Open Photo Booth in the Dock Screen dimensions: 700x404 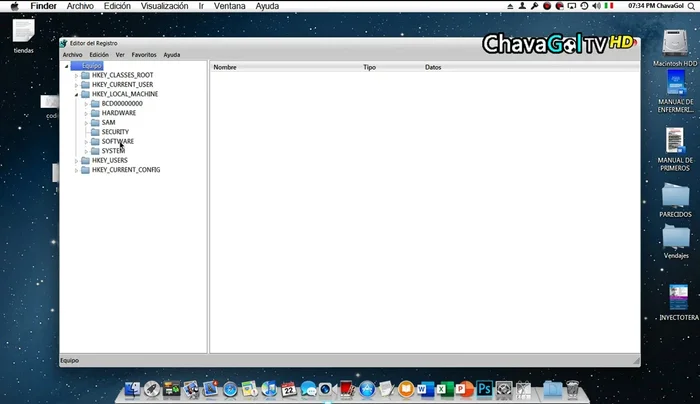347,389
